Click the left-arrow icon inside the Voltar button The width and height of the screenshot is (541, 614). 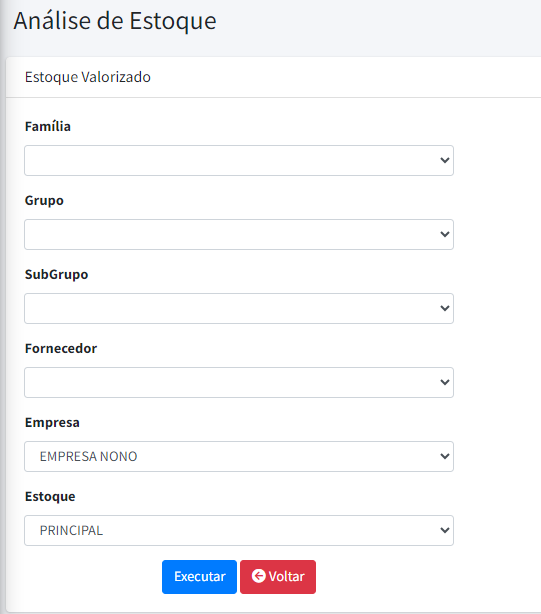click(258, 576)
